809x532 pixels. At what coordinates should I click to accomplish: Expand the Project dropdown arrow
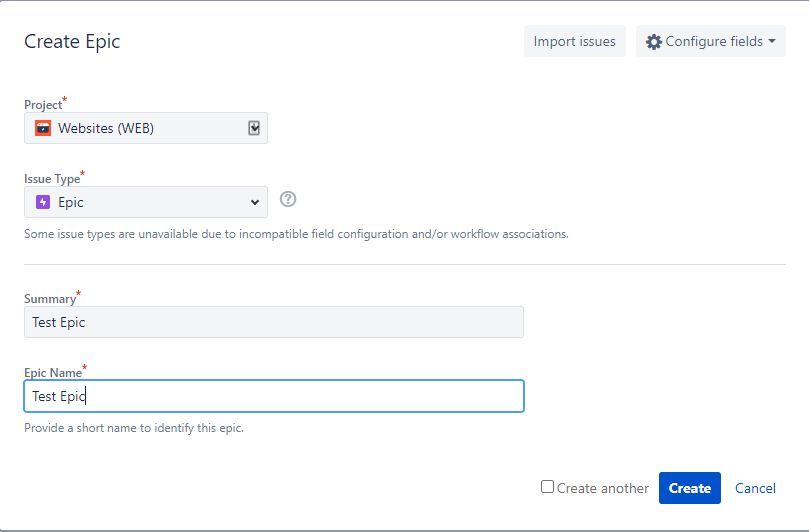(x=254, y=128)
